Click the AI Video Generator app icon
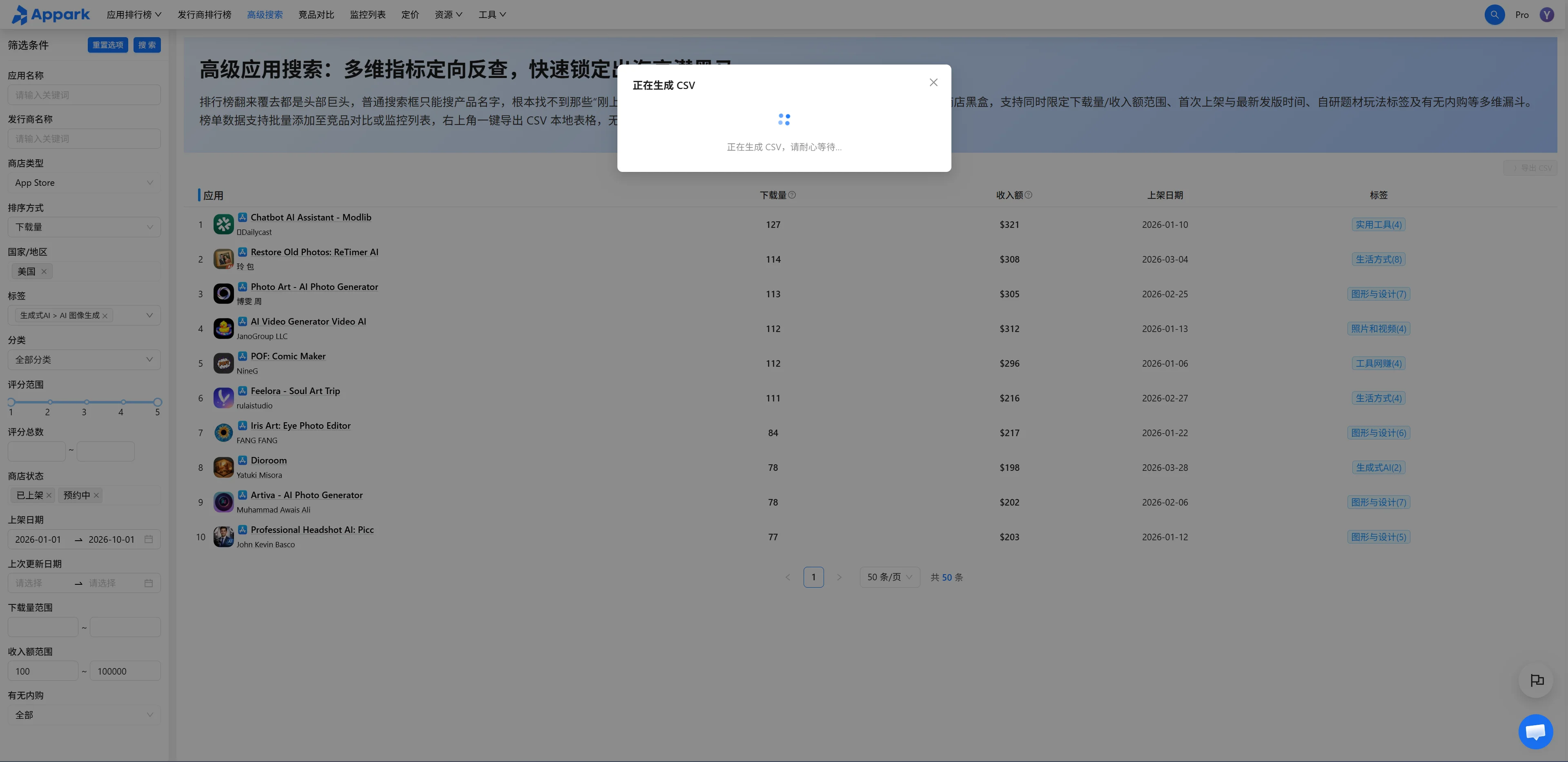The width and height of the screenshot is (1568, 762). [223, 329]
